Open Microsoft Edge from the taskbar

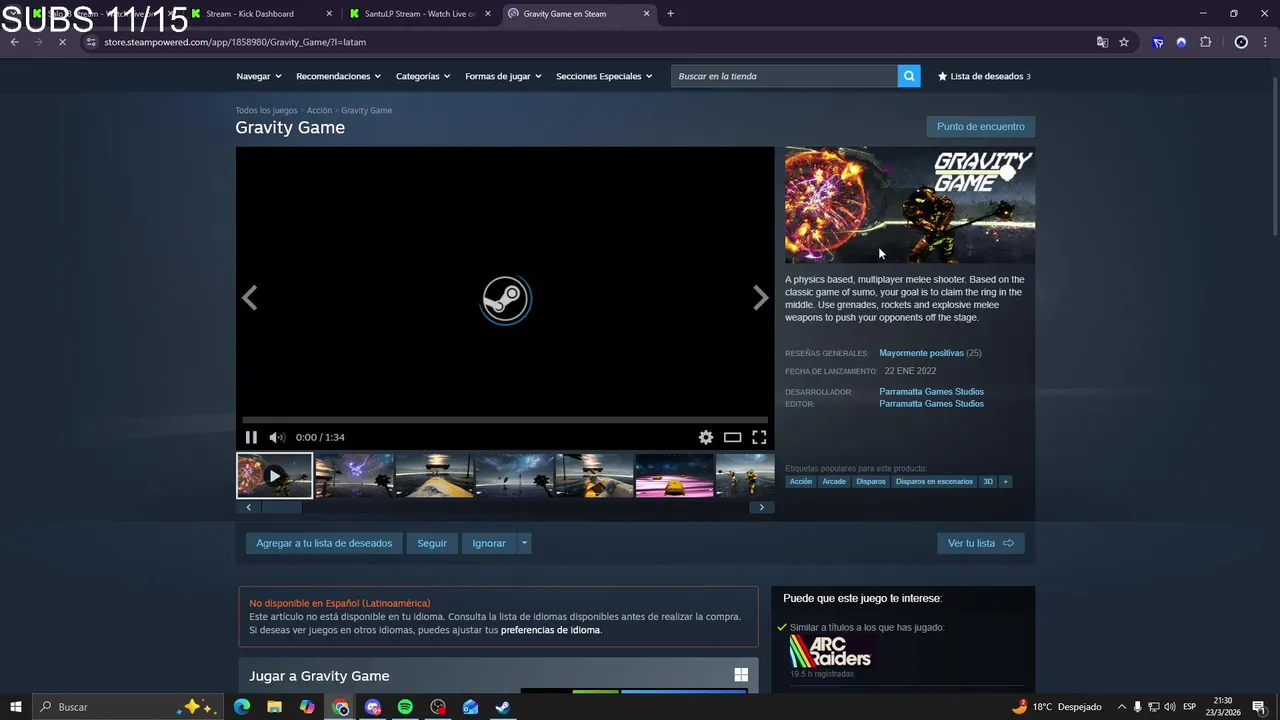point(242,707)
